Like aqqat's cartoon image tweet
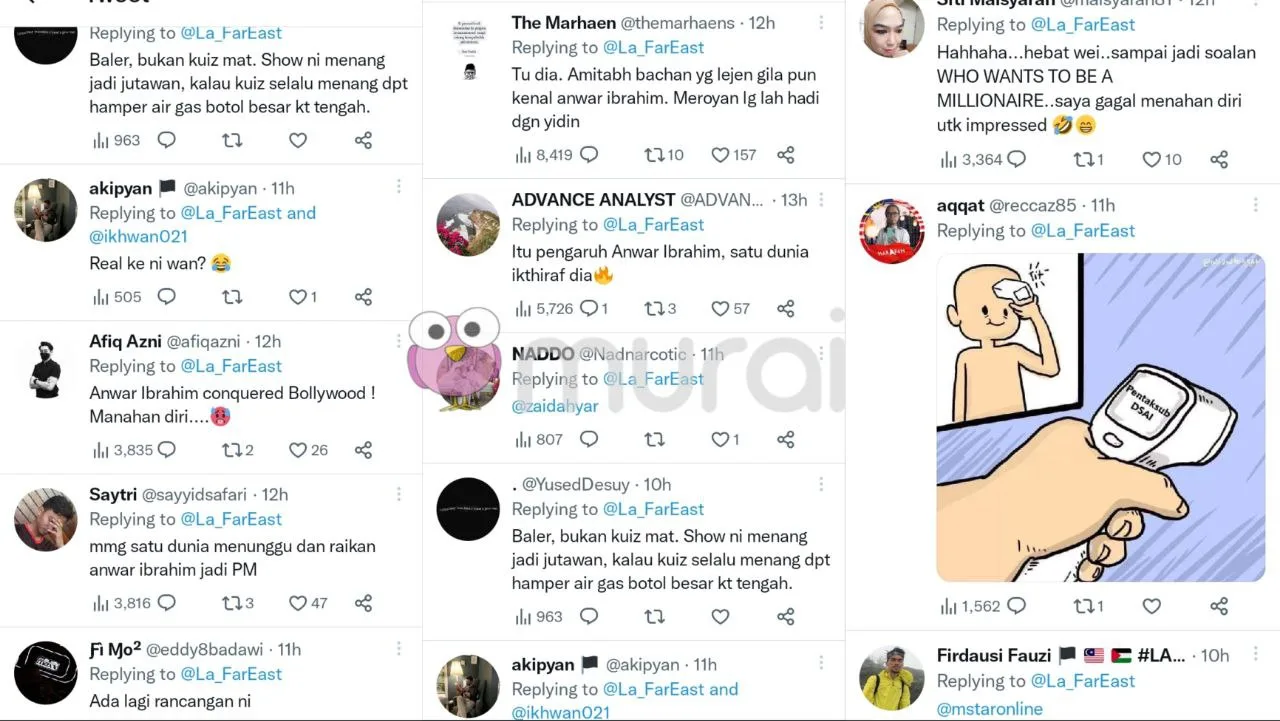The width and height of the screenshot is (1280, 721). [x=1152, y=606]
